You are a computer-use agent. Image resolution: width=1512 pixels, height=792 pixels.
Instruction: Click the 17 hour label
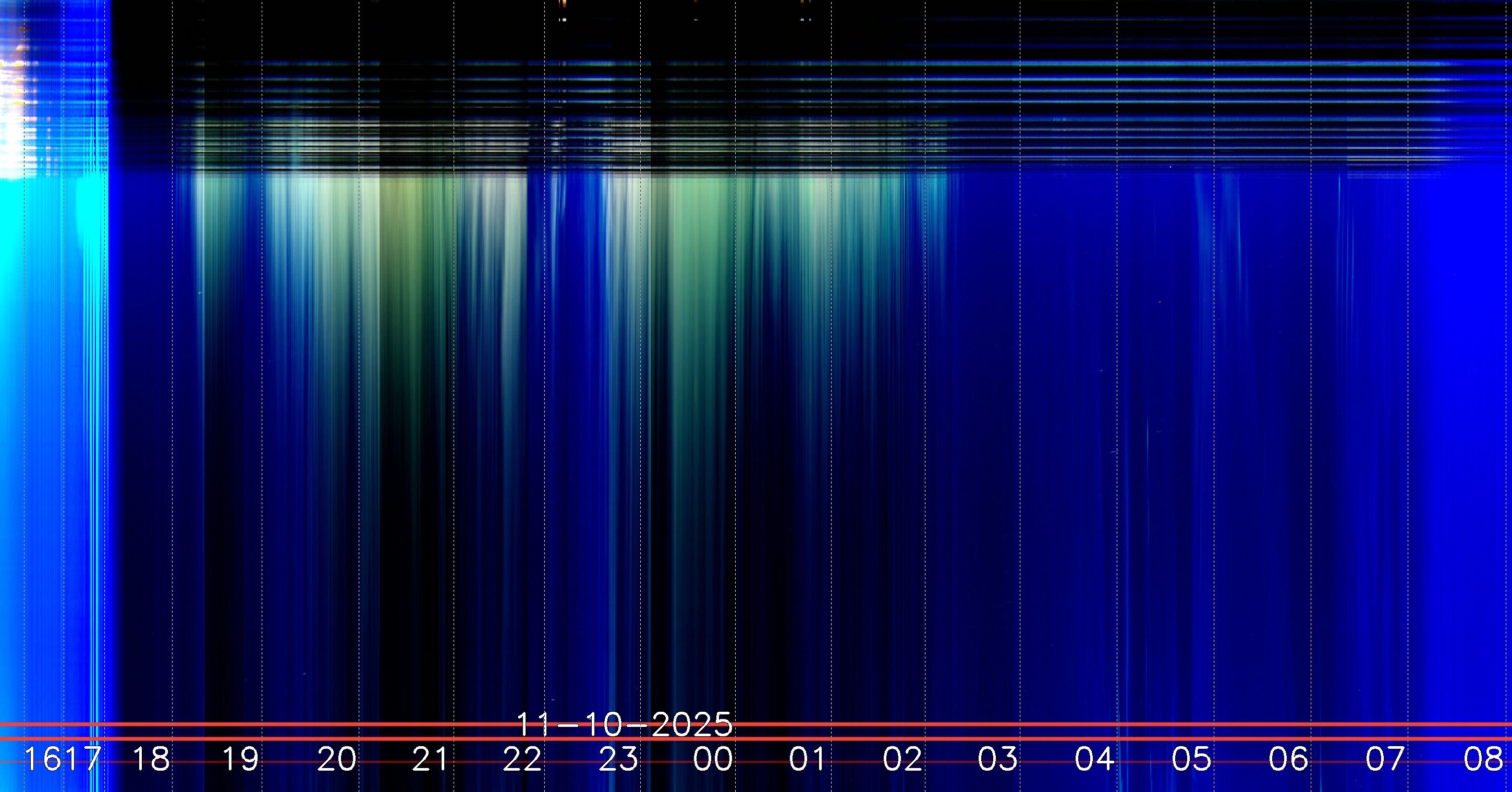point(83,759)
